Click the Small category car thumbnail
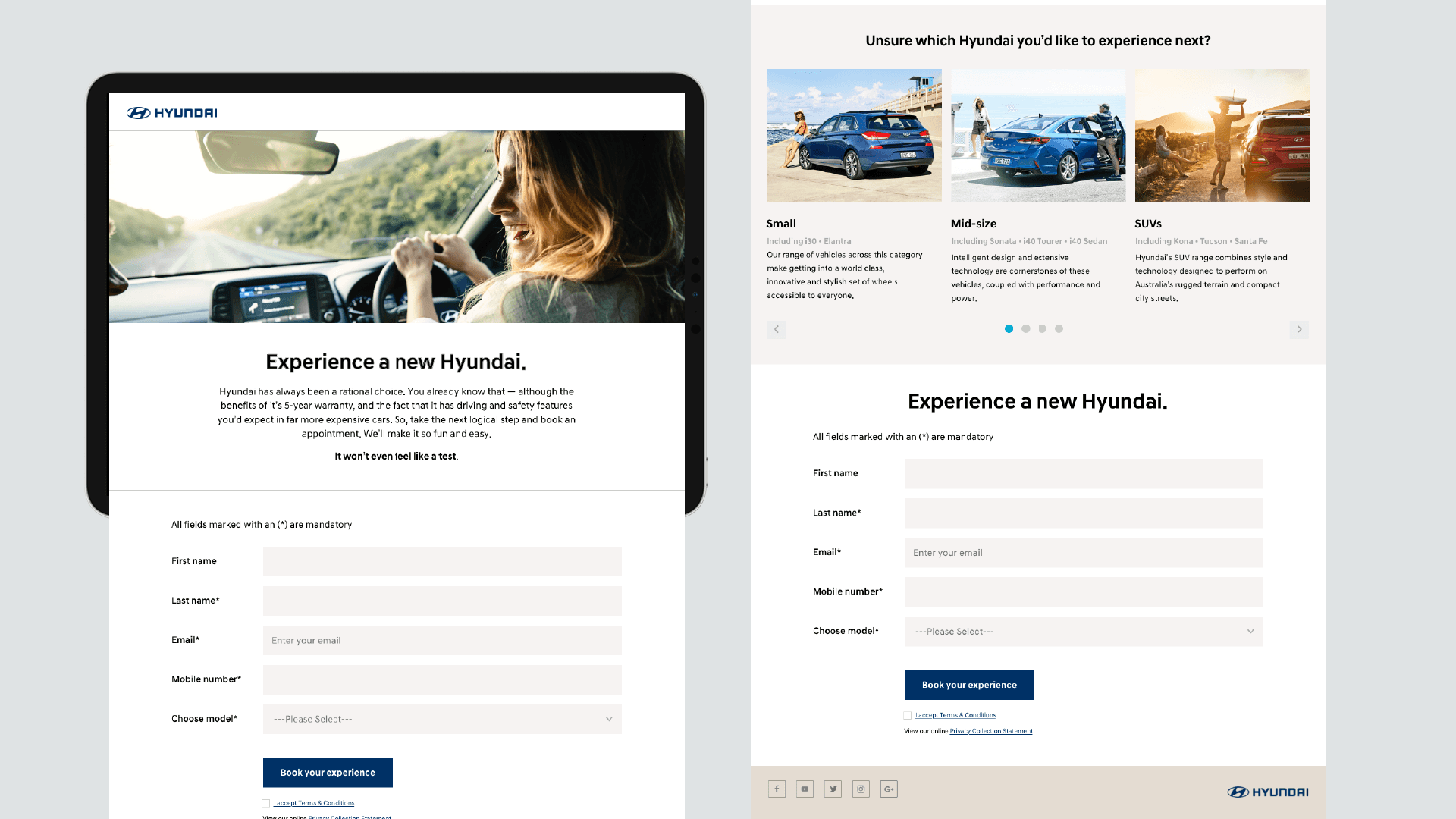This screenshot has height=819, width=1456. [854, 136]
